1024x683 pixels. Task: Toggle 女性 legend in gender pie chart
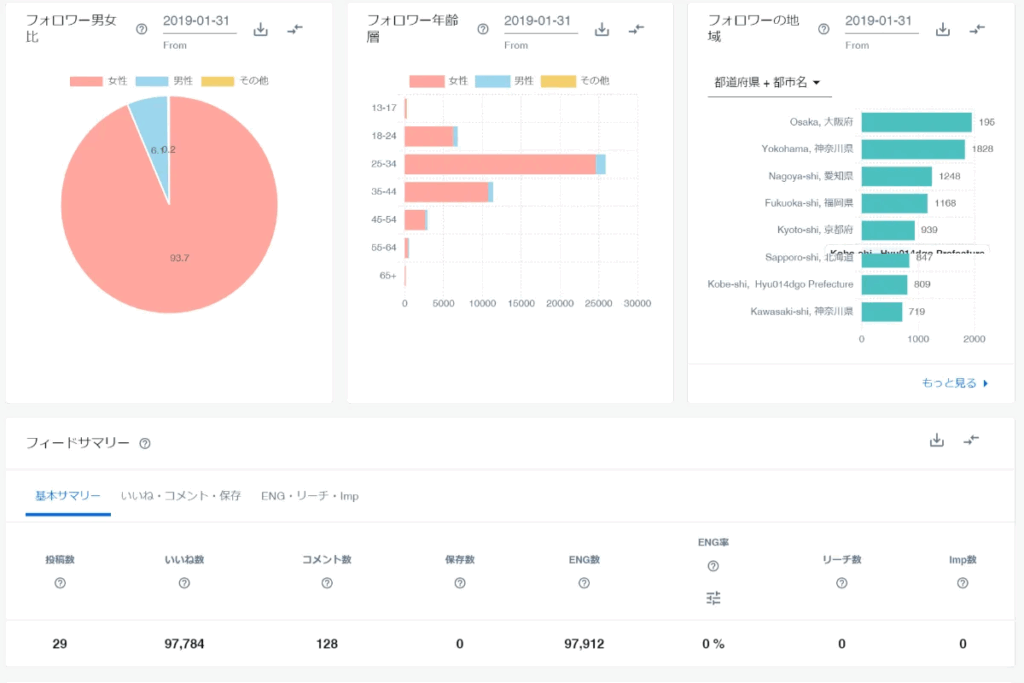99,80
